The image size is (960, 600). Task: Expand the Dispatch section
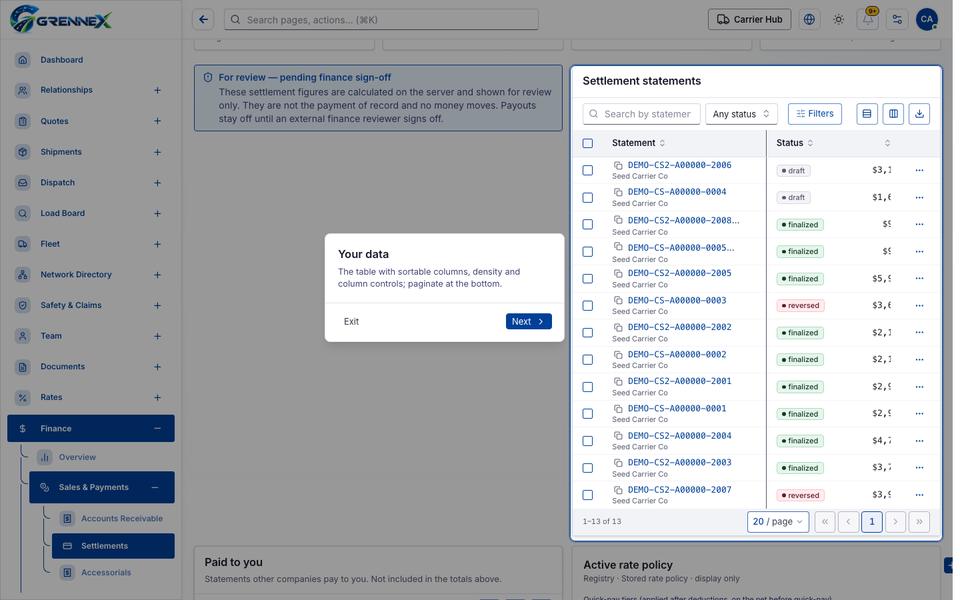click(157, 182)
